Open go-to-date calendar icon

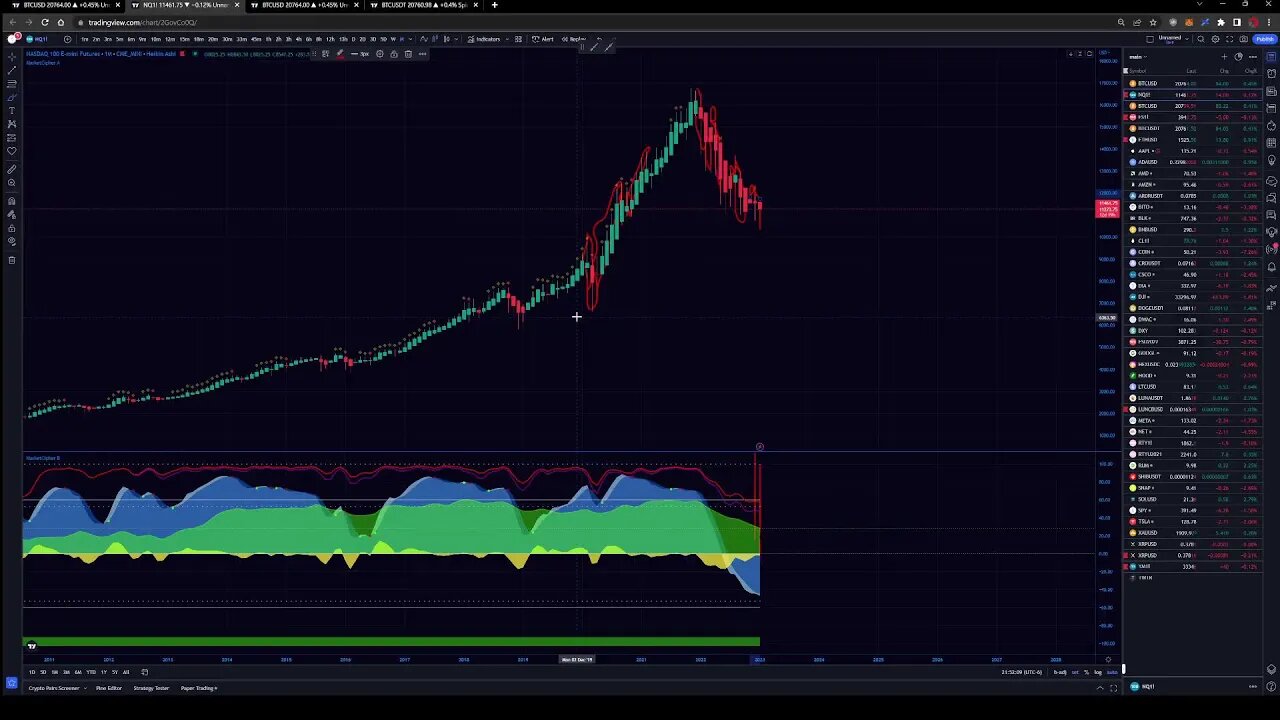pyautogui.click(x=144, y=672)
